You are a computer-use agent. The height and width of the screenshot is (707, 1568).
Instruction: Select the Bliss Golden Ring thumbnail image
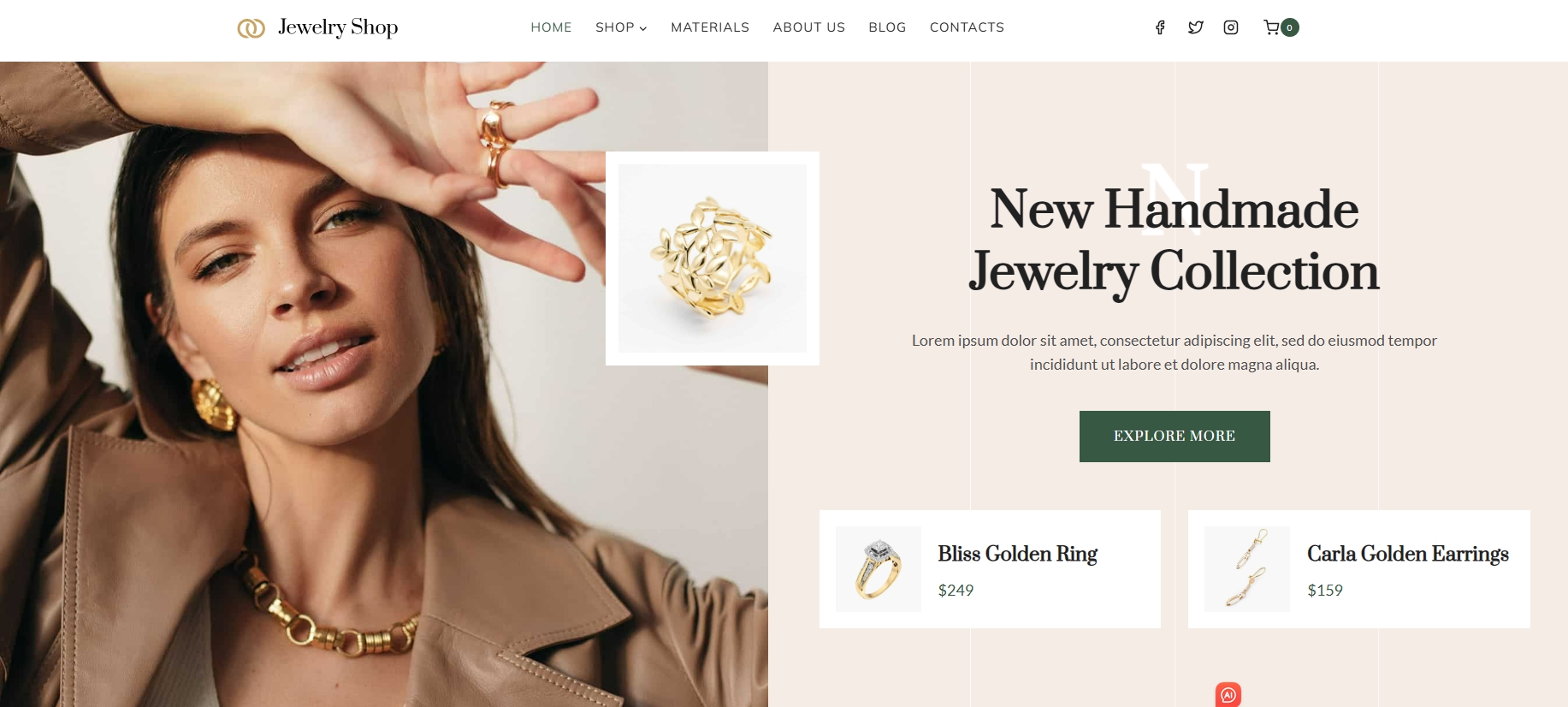879,569
